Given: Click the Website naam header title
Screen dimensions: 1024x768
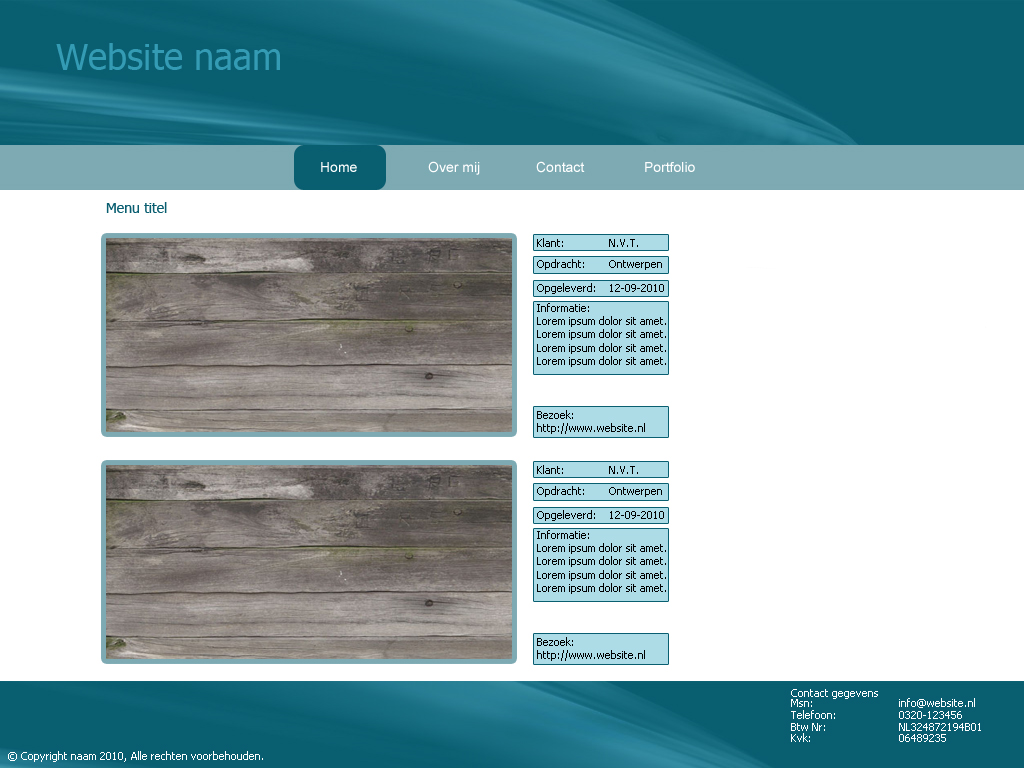Looking at the screenshot, I should tap(168, 57).
